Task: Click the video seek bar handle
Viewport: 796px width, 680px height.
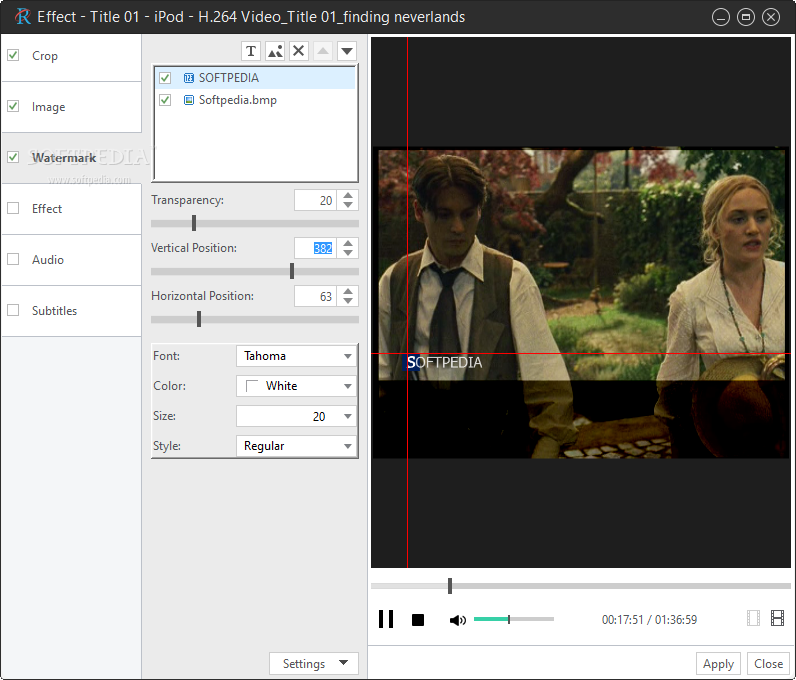Action: click(x=450, y=586)
